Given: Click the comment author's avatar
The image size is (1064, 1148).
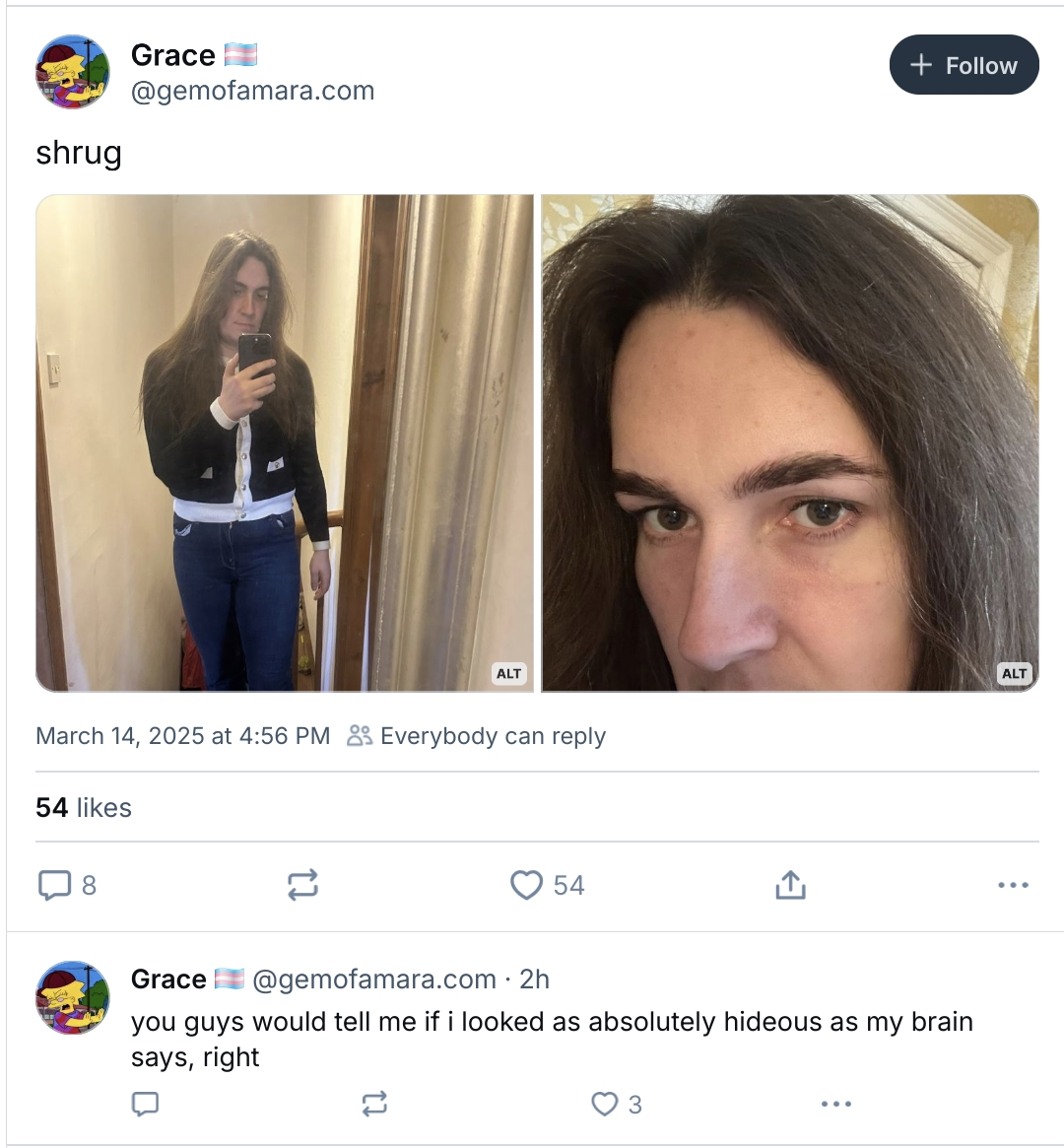Looking at the screenshot, I should pyautogui.click(x=73, y=997).
